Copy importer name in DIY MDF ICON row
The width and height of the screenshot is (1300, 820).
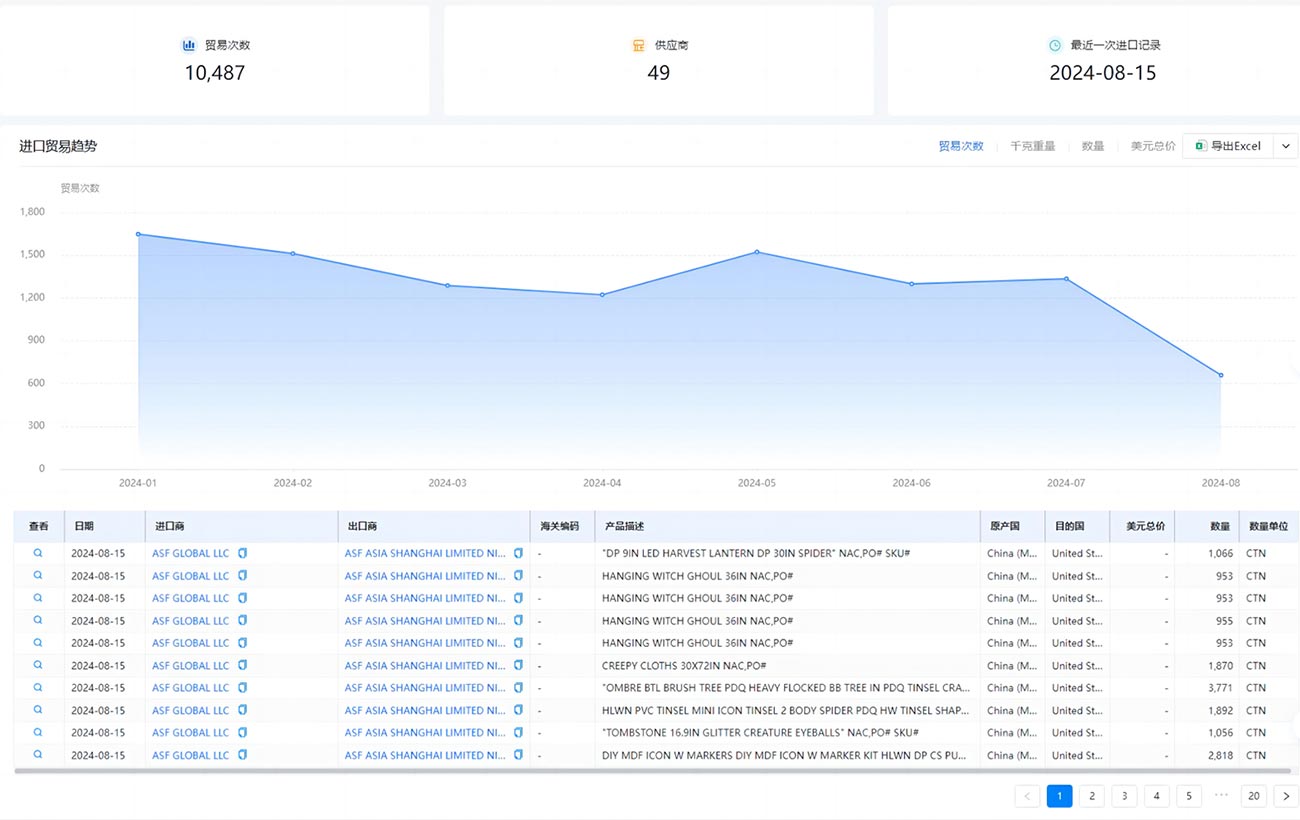coord(242,755)
